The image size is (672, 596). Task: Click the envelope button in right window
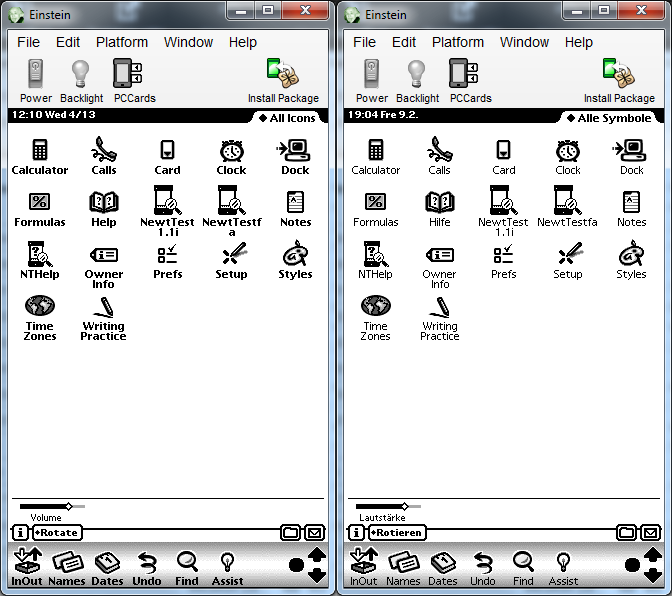651,533
